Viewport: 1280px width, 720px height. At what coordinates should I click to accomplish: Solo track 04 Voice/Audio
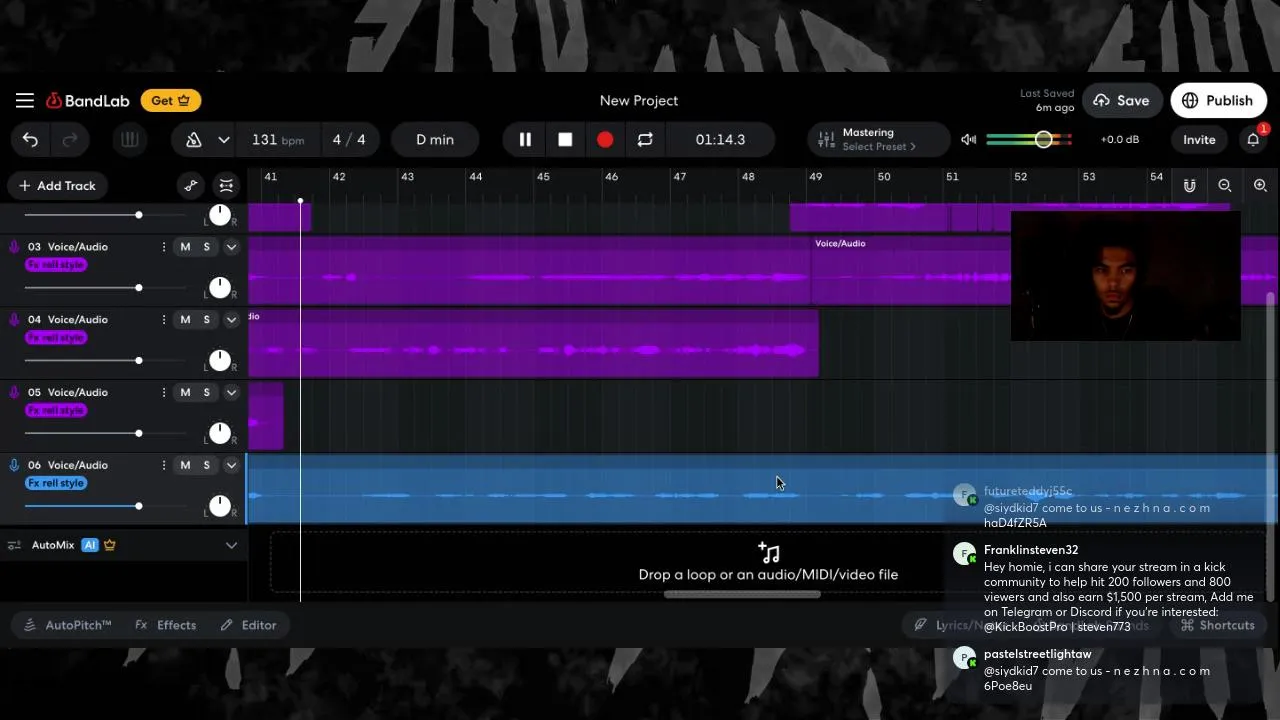pyautogui.click(x=207, y=320)
